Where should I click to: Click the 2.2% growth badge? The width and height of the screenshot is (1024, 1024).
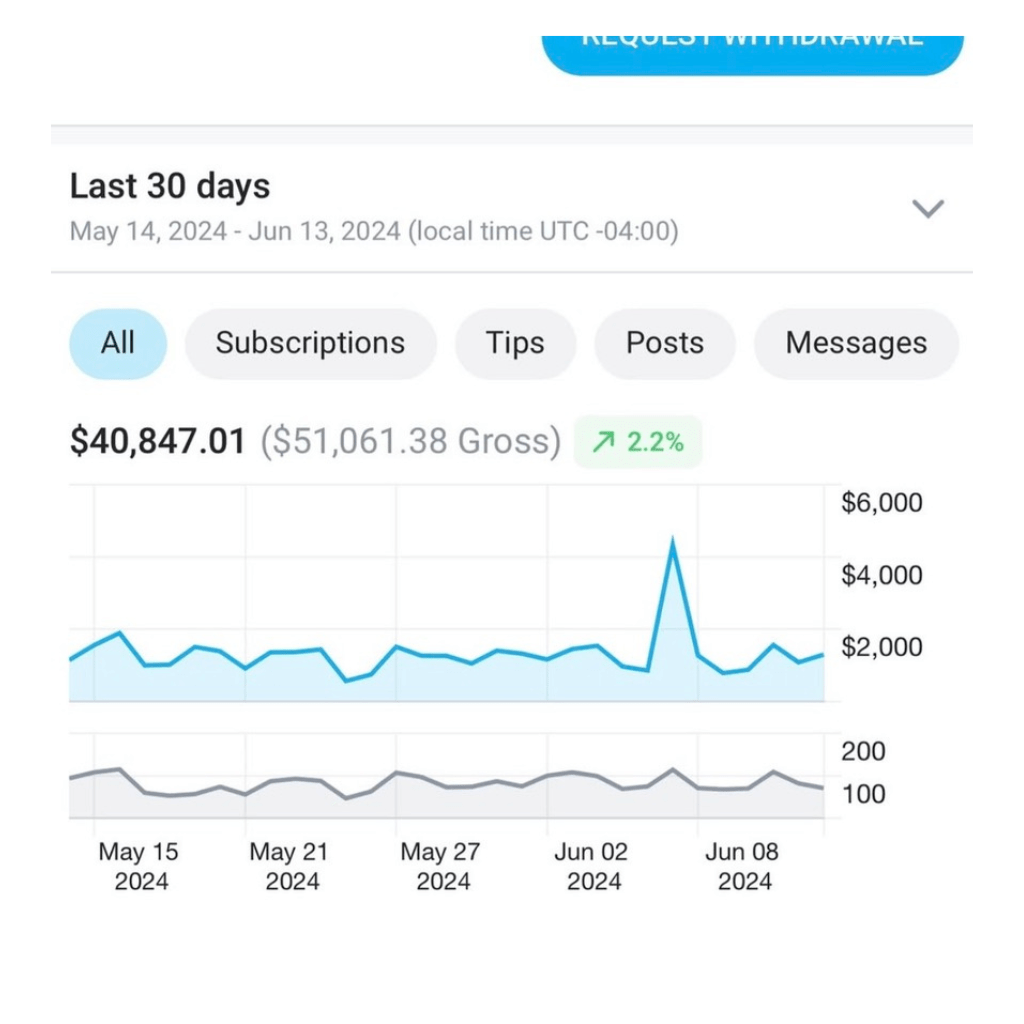pos(637,442)
